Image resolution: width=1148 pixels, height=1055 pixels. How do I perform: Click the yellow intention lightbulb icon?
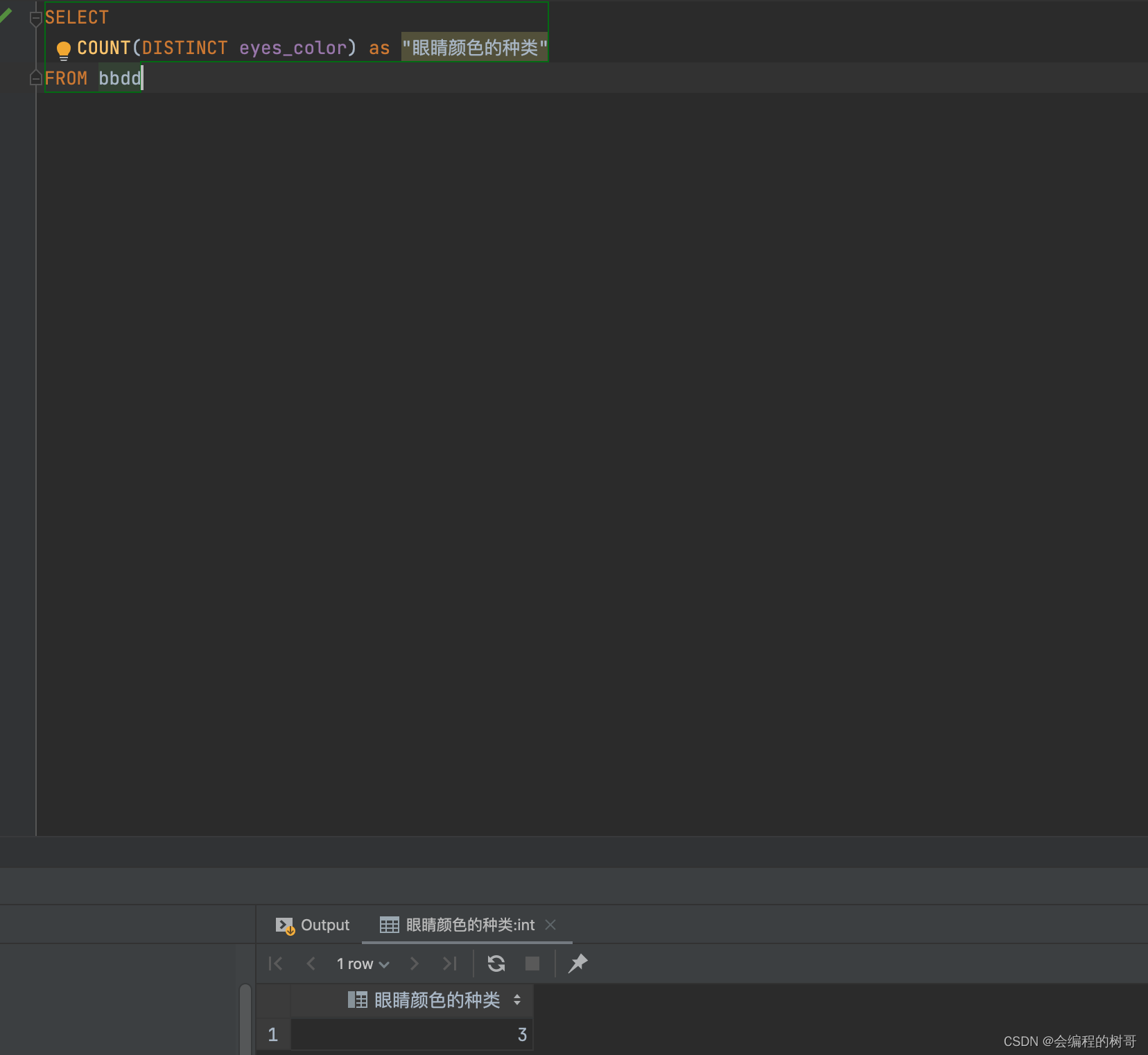tap(63, 50)
